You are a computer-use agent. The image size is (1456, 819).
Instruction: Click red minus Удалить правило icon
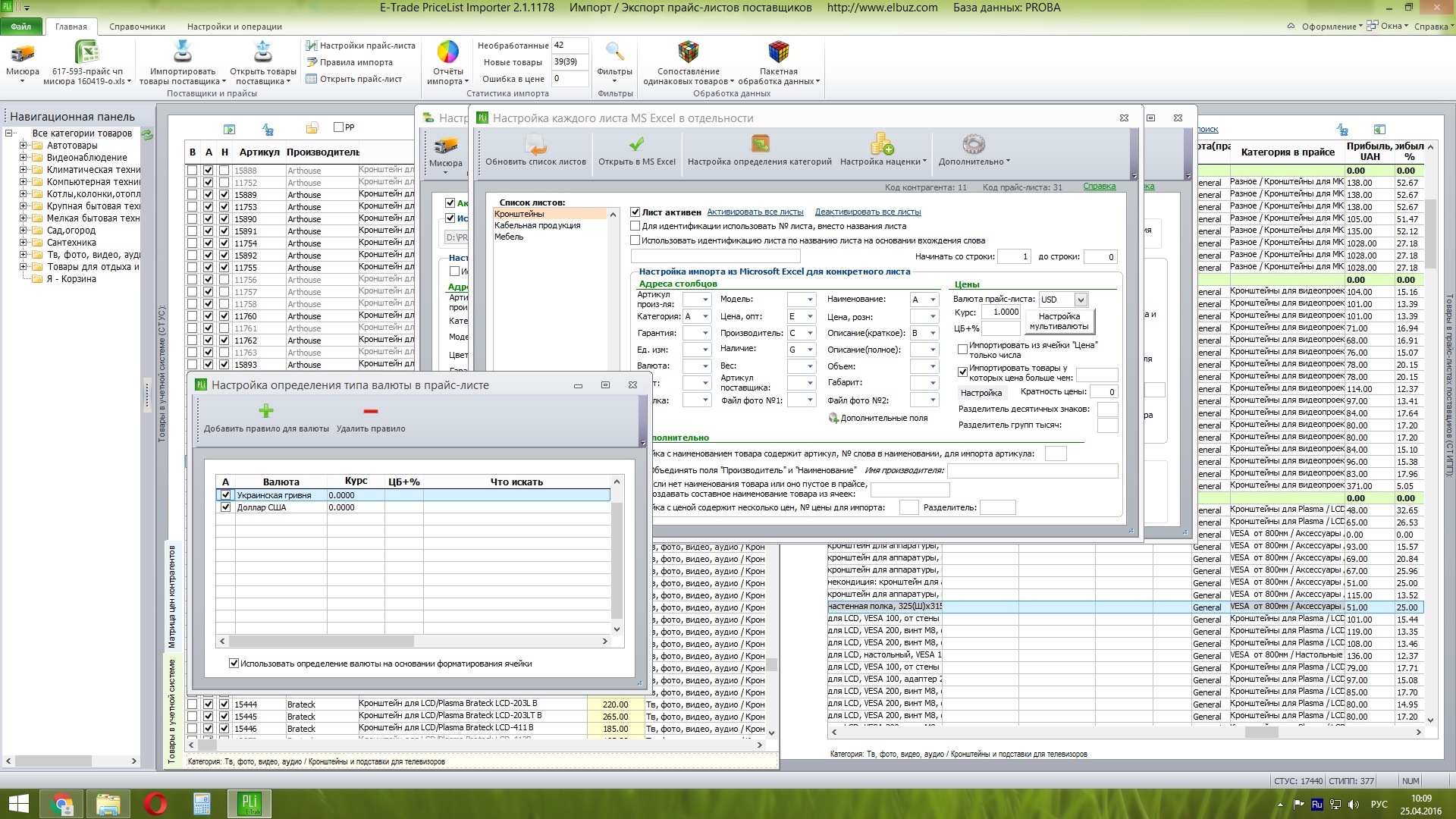[370, 411]
